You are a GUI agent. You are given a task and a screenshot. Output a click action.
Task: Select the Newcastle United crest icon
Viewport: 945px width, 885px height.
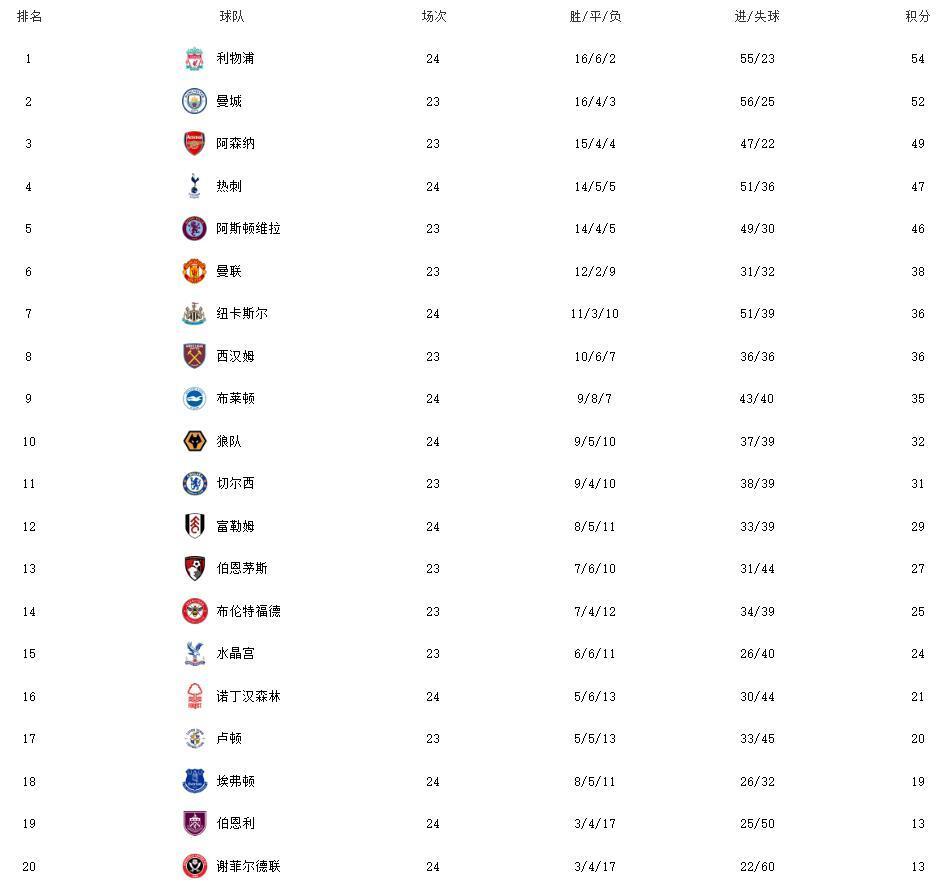pos(194,314)
